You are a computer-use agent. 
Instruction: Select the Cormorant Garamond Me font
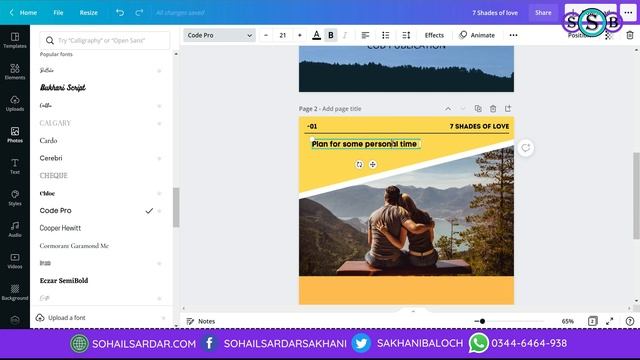(74, 246)
